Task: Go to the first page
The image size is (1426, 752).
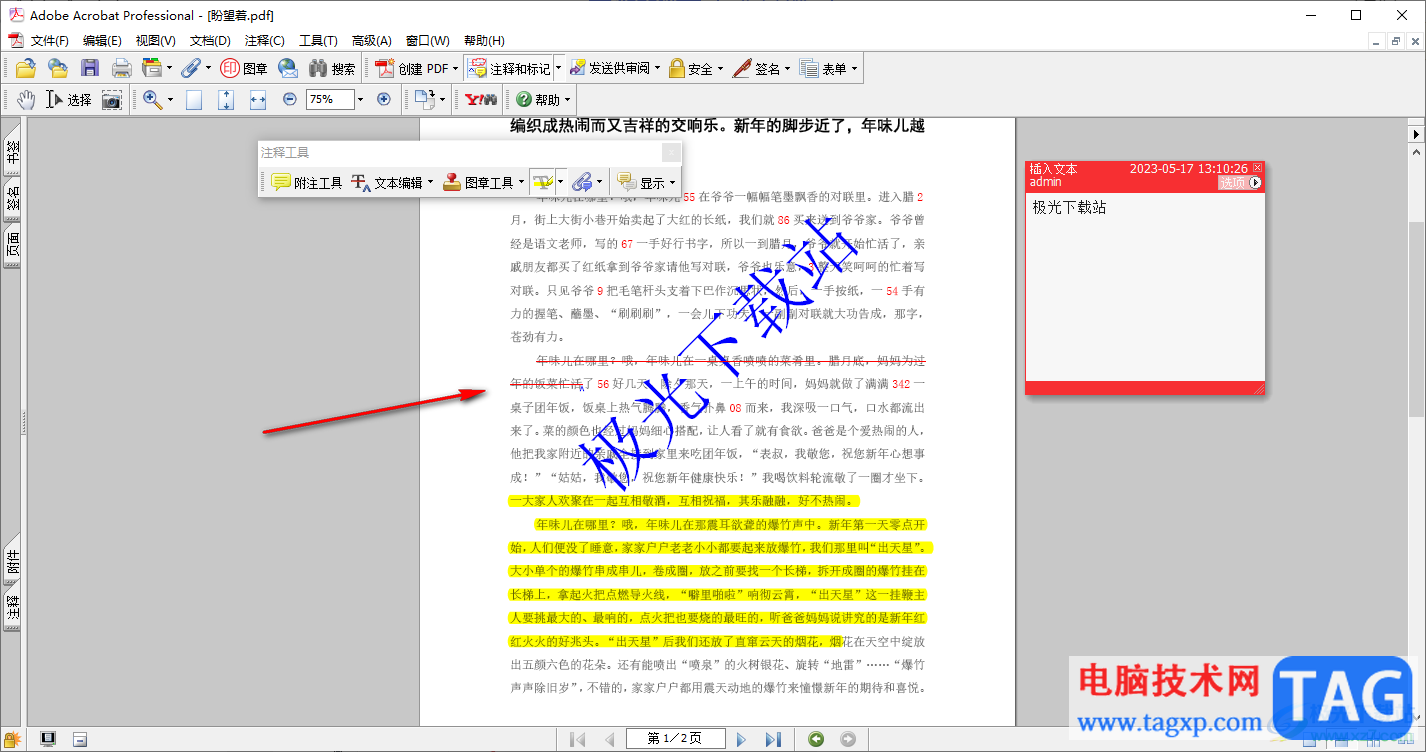Action: 577,739
